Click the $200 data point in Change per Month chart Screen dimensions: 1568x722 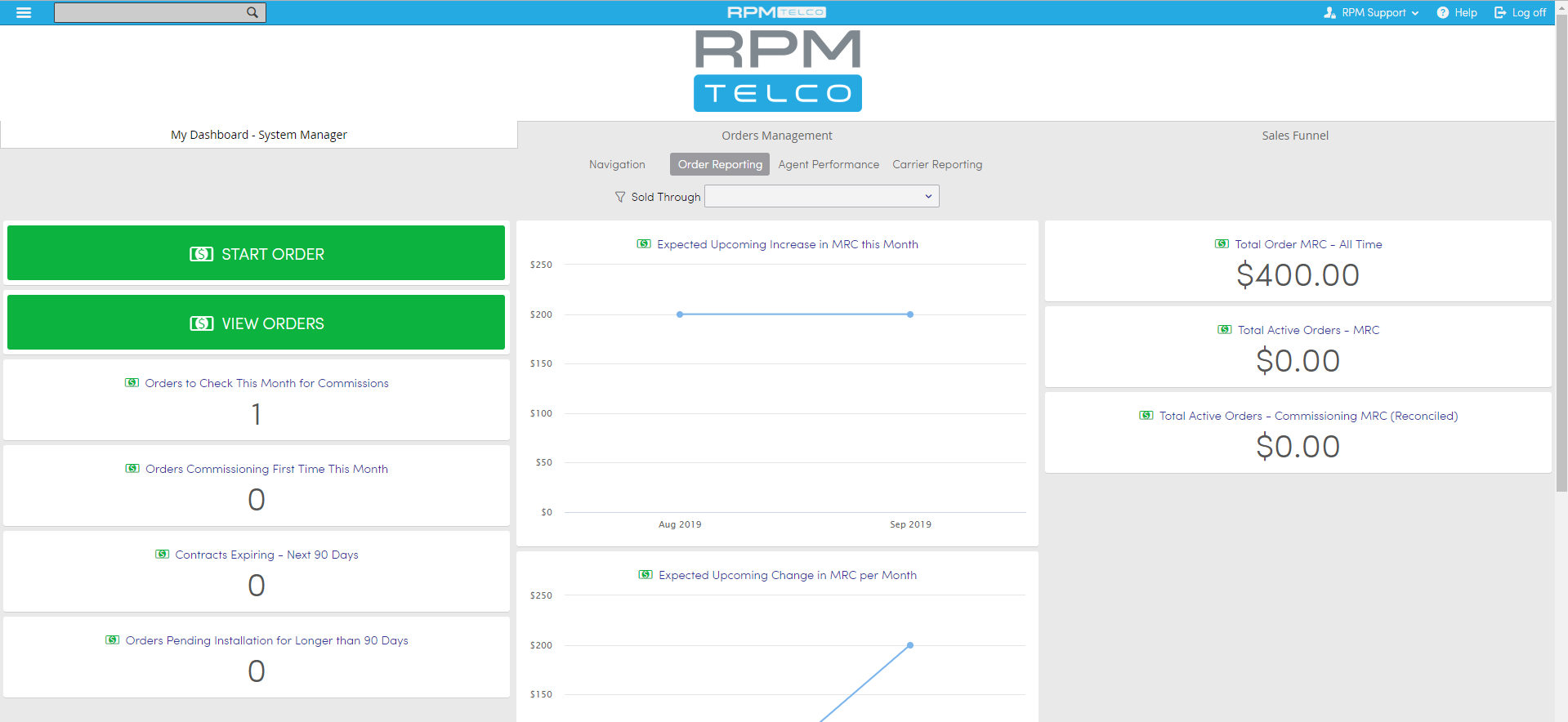pos(910,645)
